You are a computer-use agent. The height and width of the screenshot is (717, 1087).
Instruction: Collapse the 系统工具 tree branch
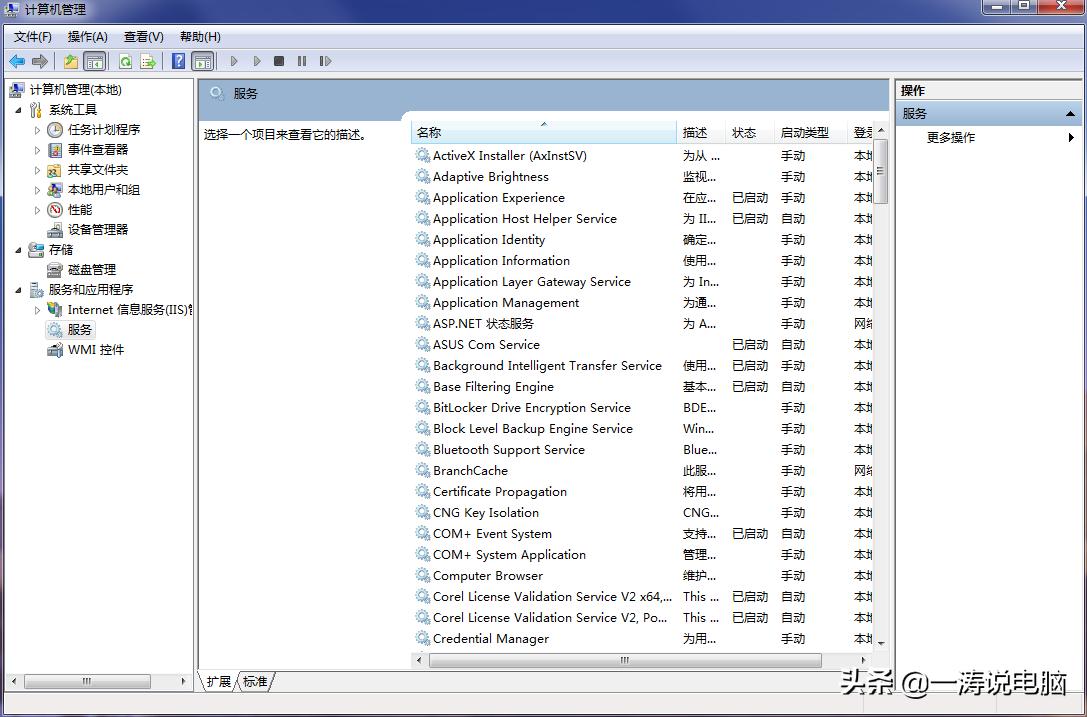coord(16,109)
